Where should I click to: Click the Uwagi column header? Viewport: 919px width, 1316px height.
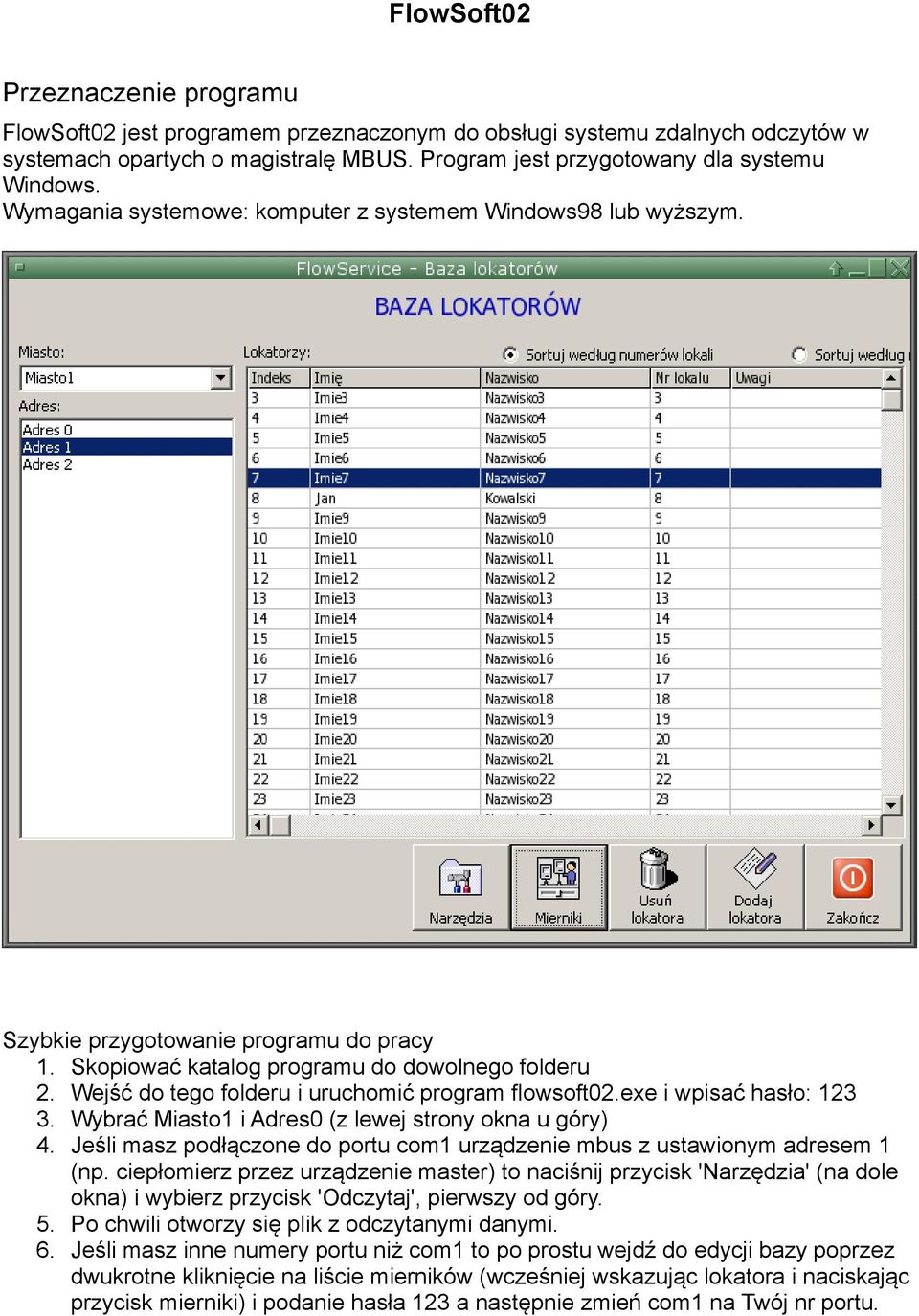point(806,378)
